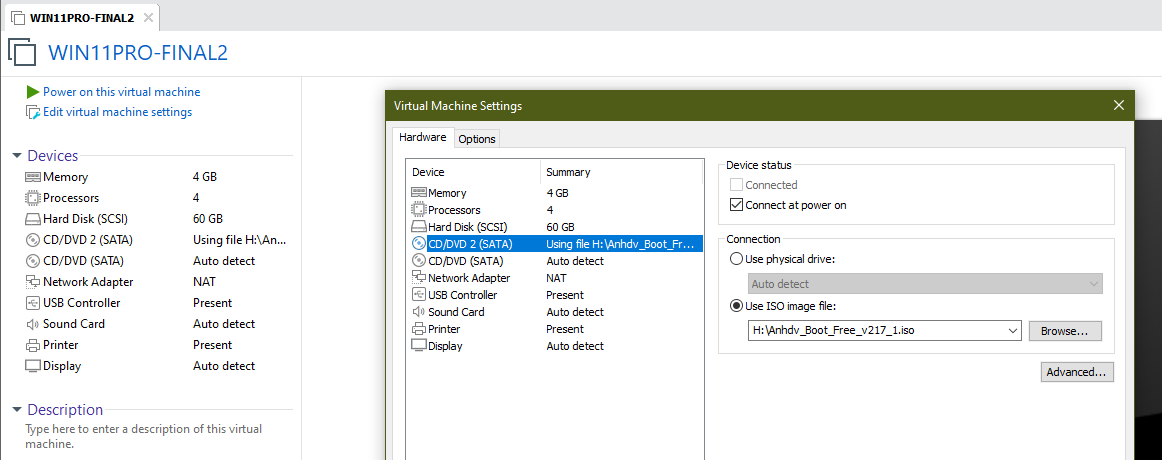This screenshot has height=460, width=1162.
Task: Select USB Controller row in settings list
Action: click(x=555, y=295)
